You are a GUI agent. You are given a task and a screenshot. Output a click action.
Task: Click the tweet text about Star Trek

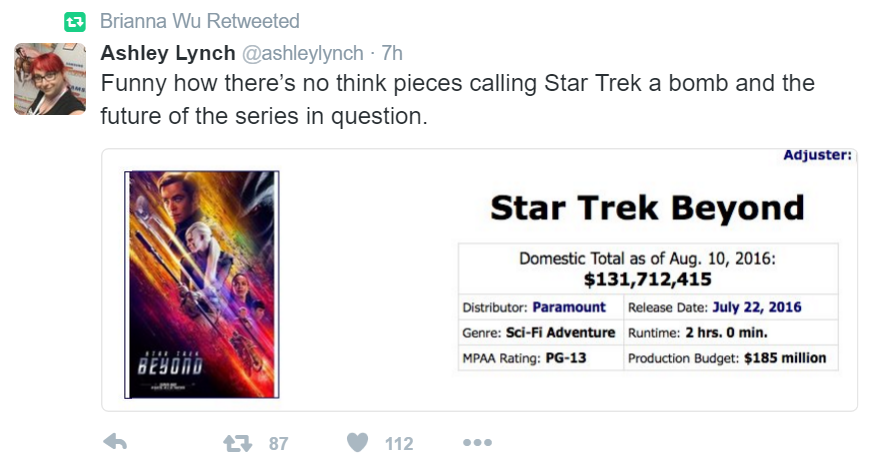coord(457,99)
